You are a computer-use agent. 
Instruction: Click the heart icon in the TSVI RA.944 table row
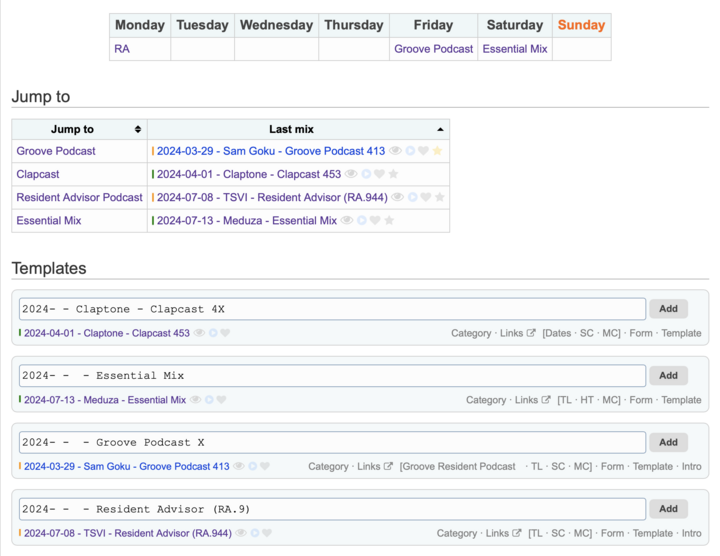[x=426, y=197]
